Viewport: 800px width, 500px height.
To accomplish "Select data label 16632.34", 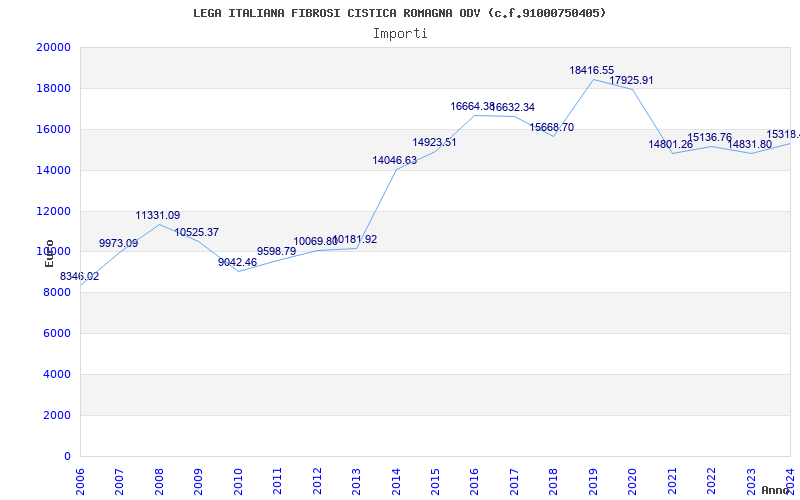I will pos(513,107).
